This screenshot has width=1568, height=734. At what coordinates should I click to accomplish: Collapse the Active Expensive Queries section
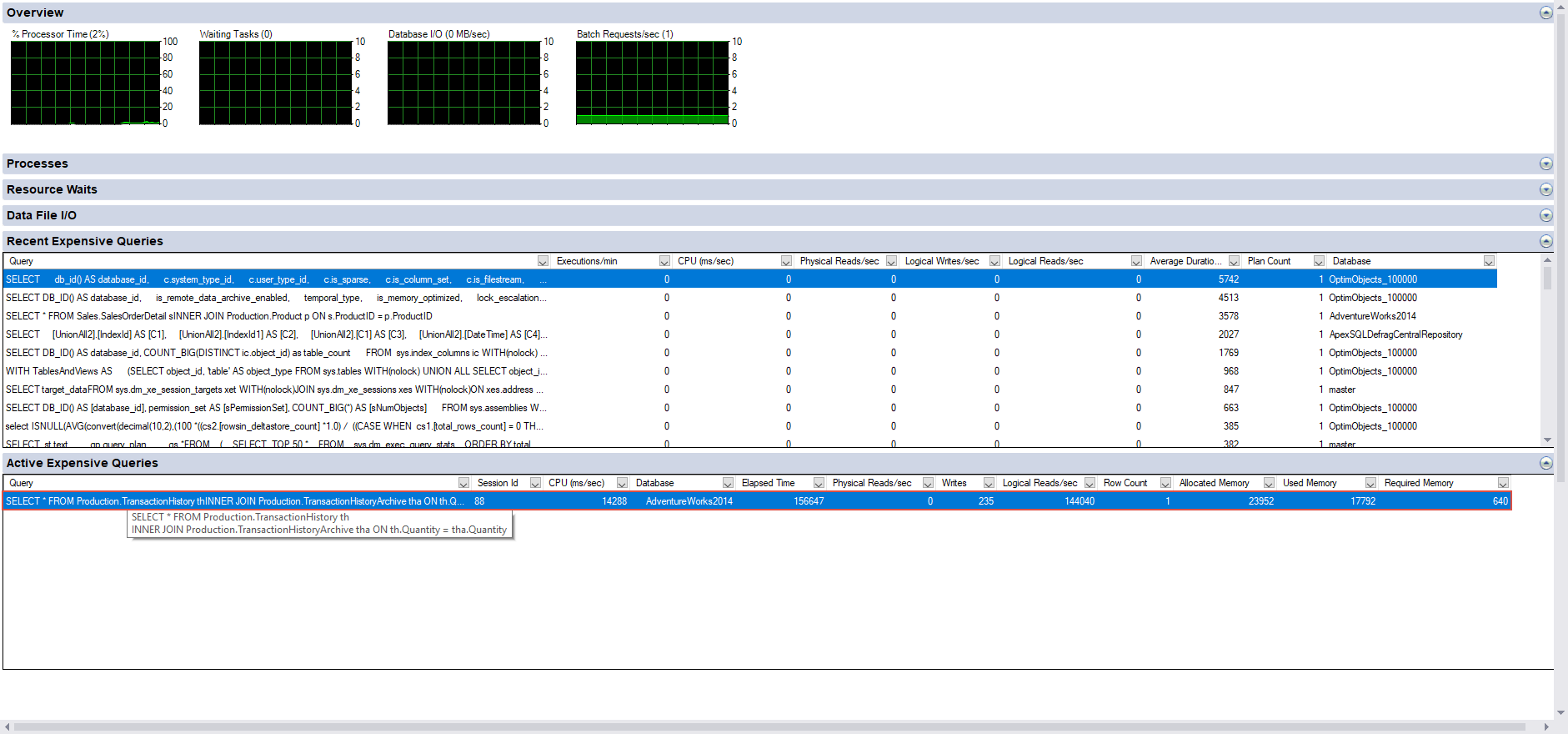pos(1545,463)
